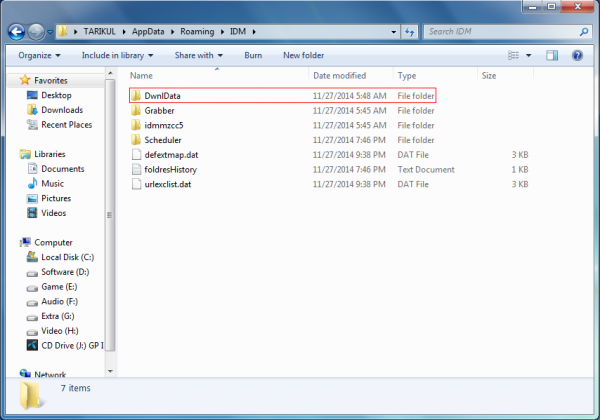This screenshot has height=420, width=600.
Task: Open the Videos library
Action: pyautogui.click(x=54, y=213)
